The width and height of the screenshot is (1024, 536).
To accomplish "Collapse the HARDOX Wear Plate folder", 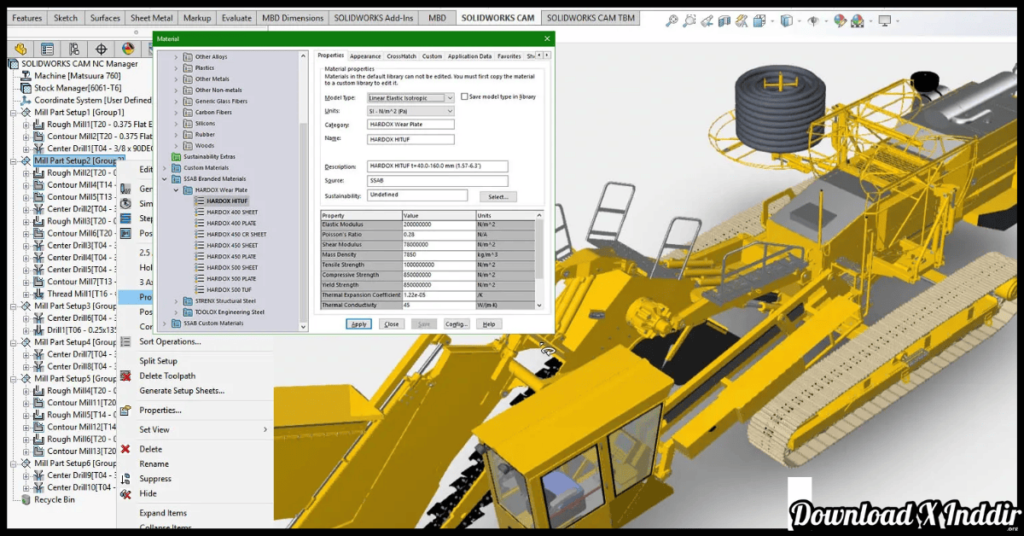I will [x=176, y=190].
